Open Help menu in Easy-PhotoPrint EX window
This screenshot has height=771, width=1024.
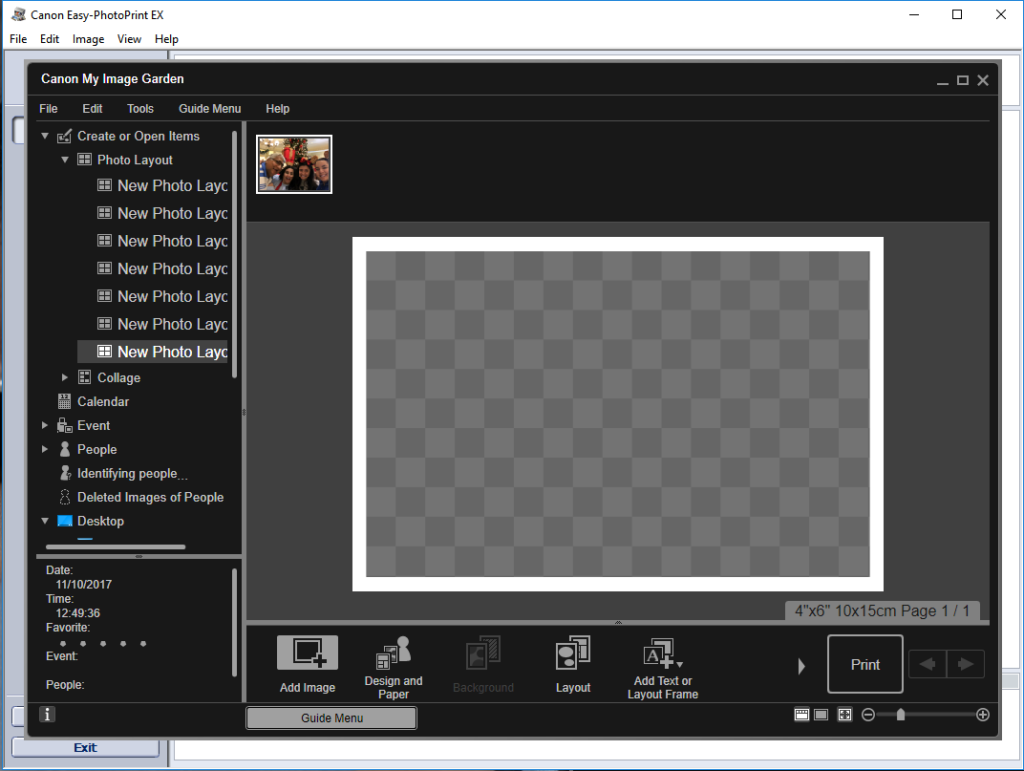click(x=167, y=39)
